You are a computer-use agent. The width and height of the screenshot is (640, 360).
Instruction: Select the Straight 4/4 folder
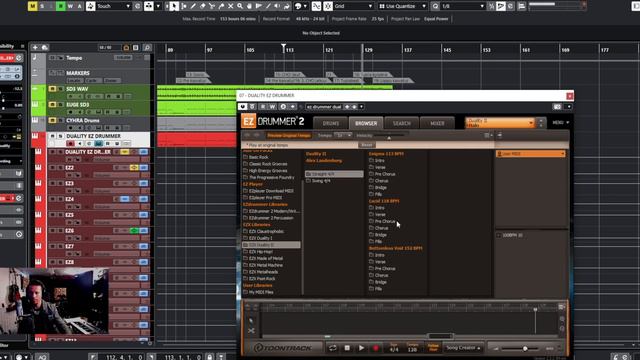pyautogui.click(x=334, y=174)
